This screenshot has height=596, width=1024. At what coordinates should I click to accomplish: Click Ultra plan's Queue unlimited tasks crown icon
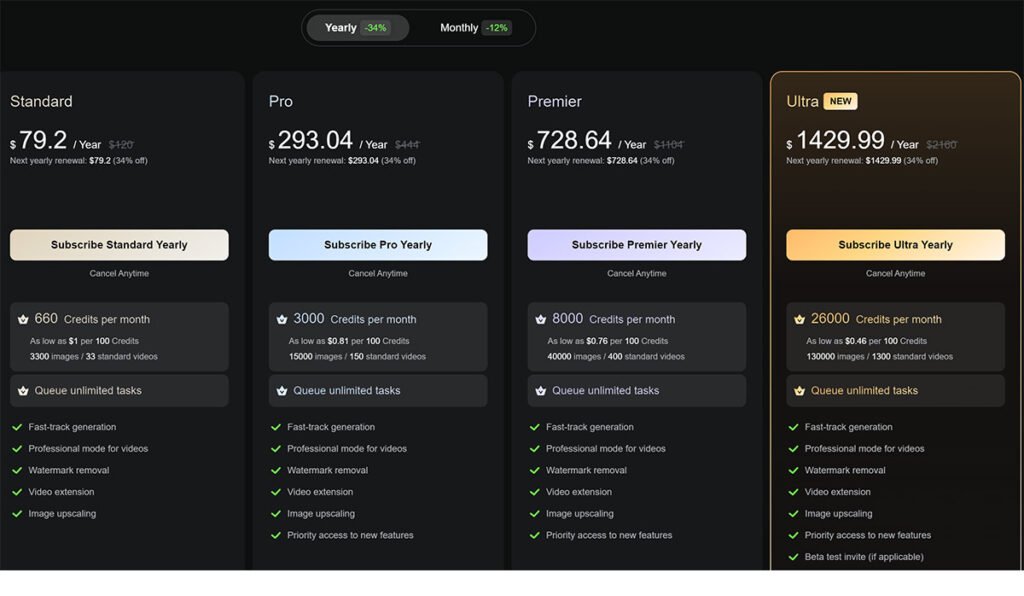(800, 391)
